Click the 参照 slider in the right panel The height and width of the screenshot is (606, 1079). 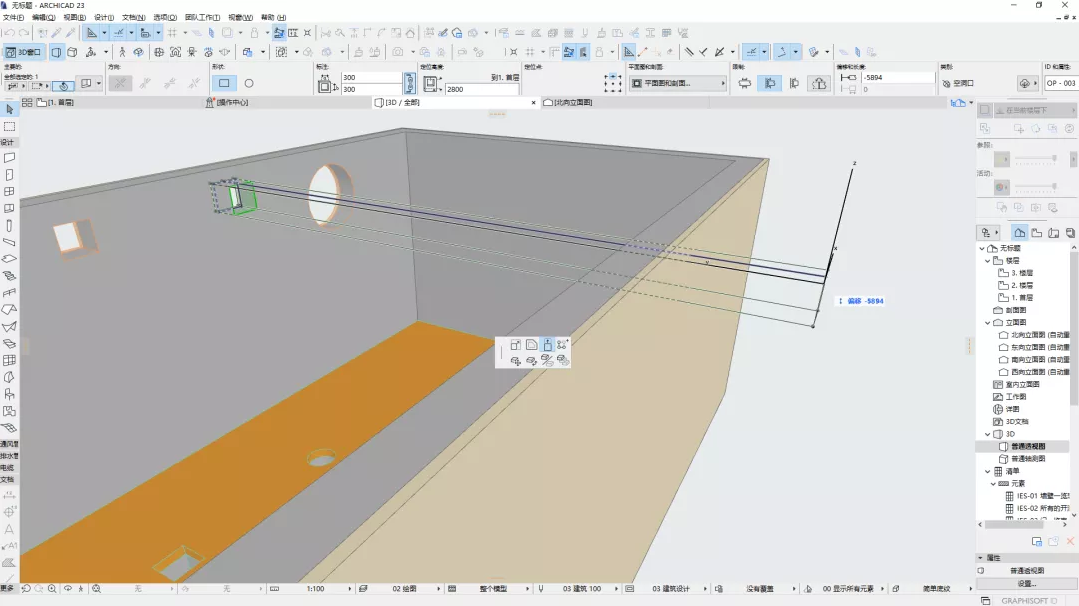(1035, 160)
